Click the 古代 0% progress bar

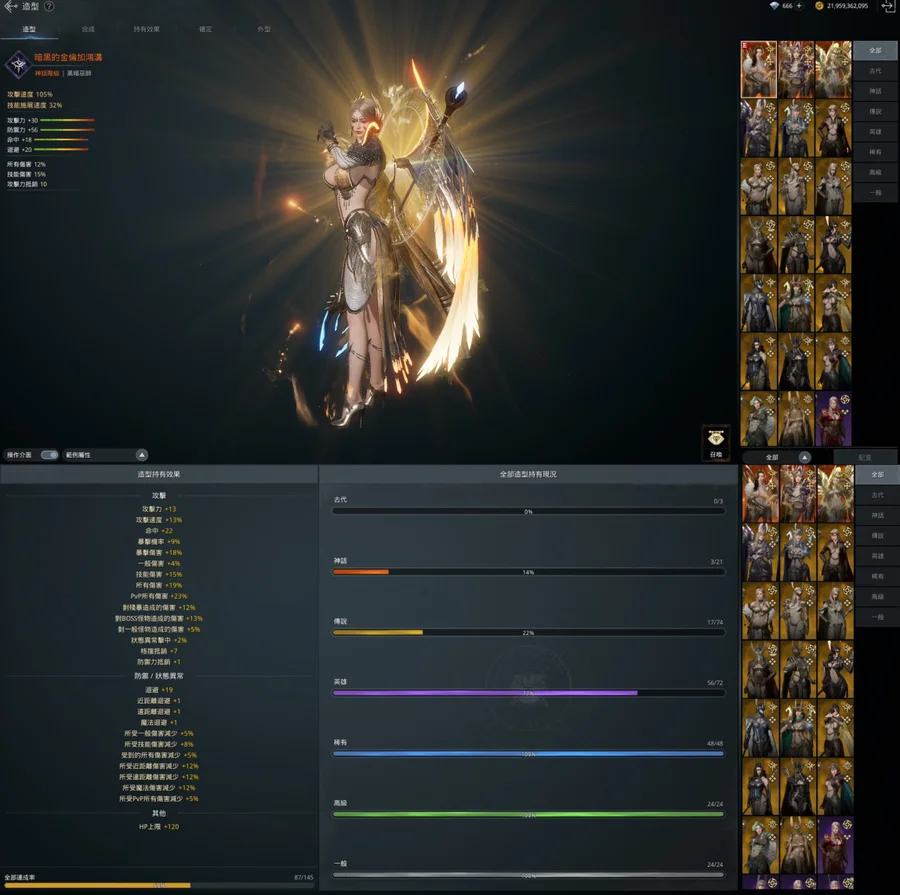tap(528, 512)
